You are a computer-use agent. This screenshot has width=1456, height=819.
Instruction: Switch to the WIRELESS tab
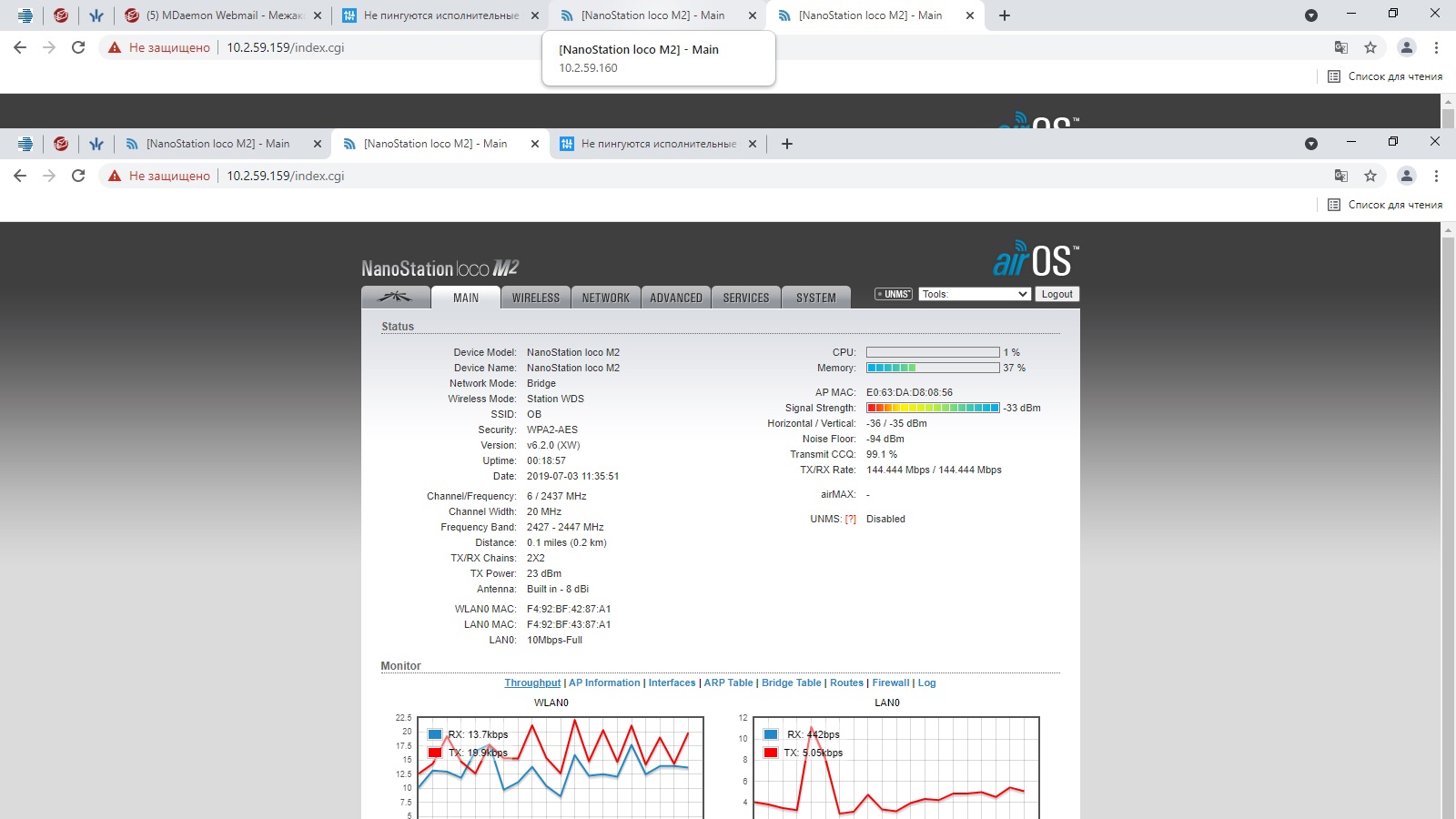coord(535,298)
